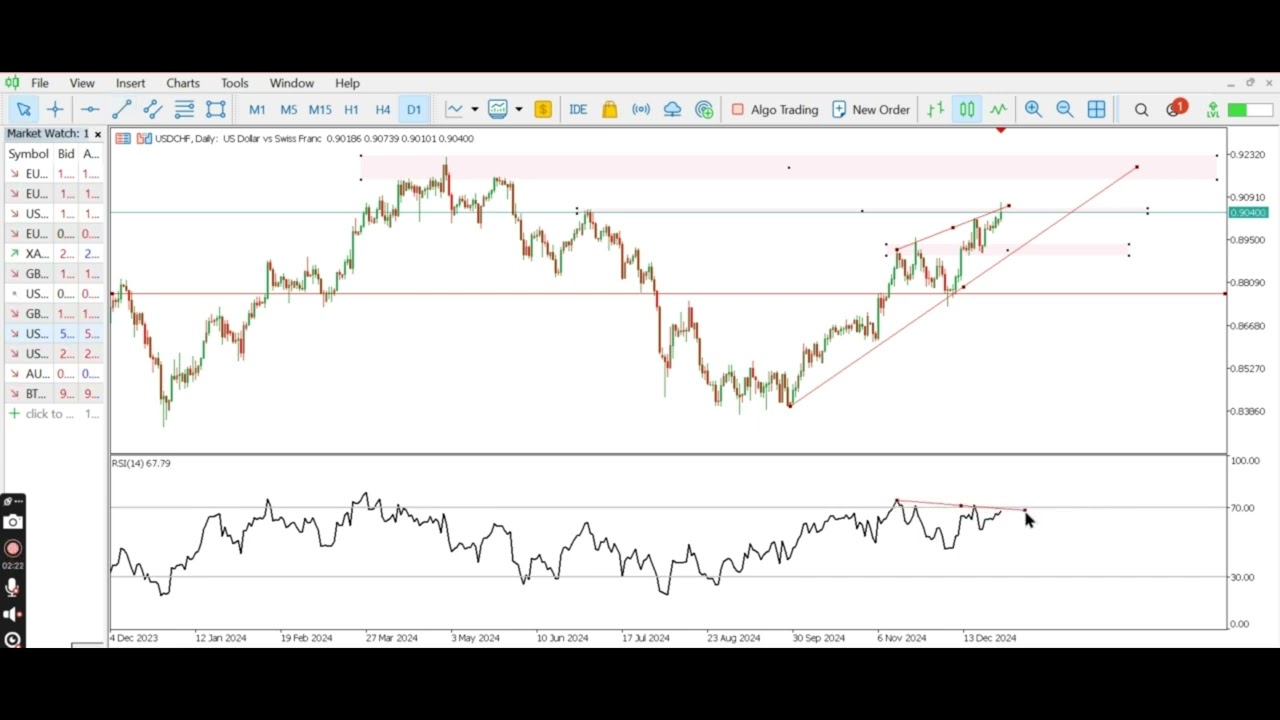Image resolution: width=1280 pixels, height=720 pixels.
Task: Click the MetaTrader application logo icon
Action: click(11, 83)
